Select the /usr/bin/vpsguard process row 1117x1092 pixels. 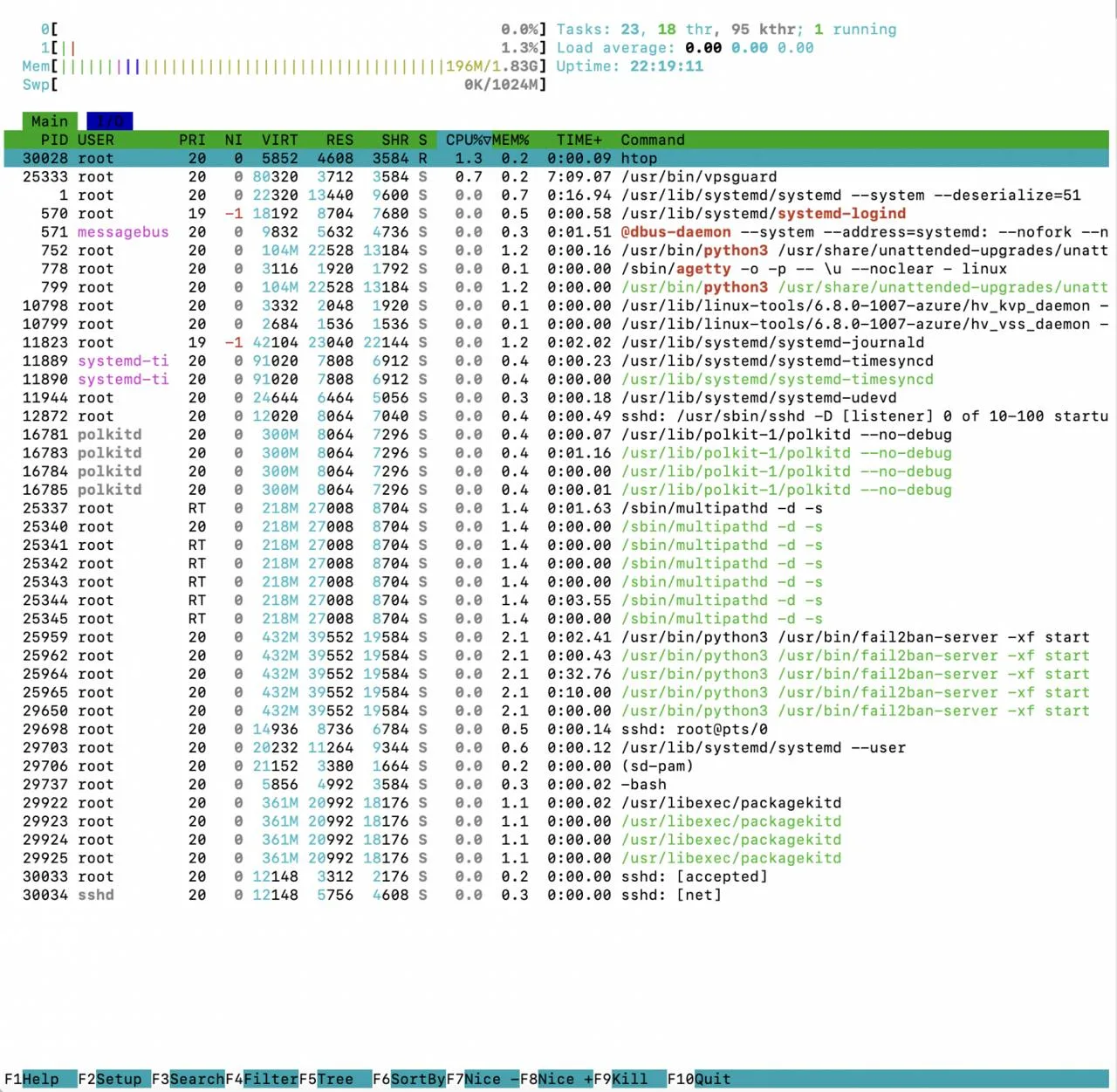pyautogui.click(x=557, y=176)
